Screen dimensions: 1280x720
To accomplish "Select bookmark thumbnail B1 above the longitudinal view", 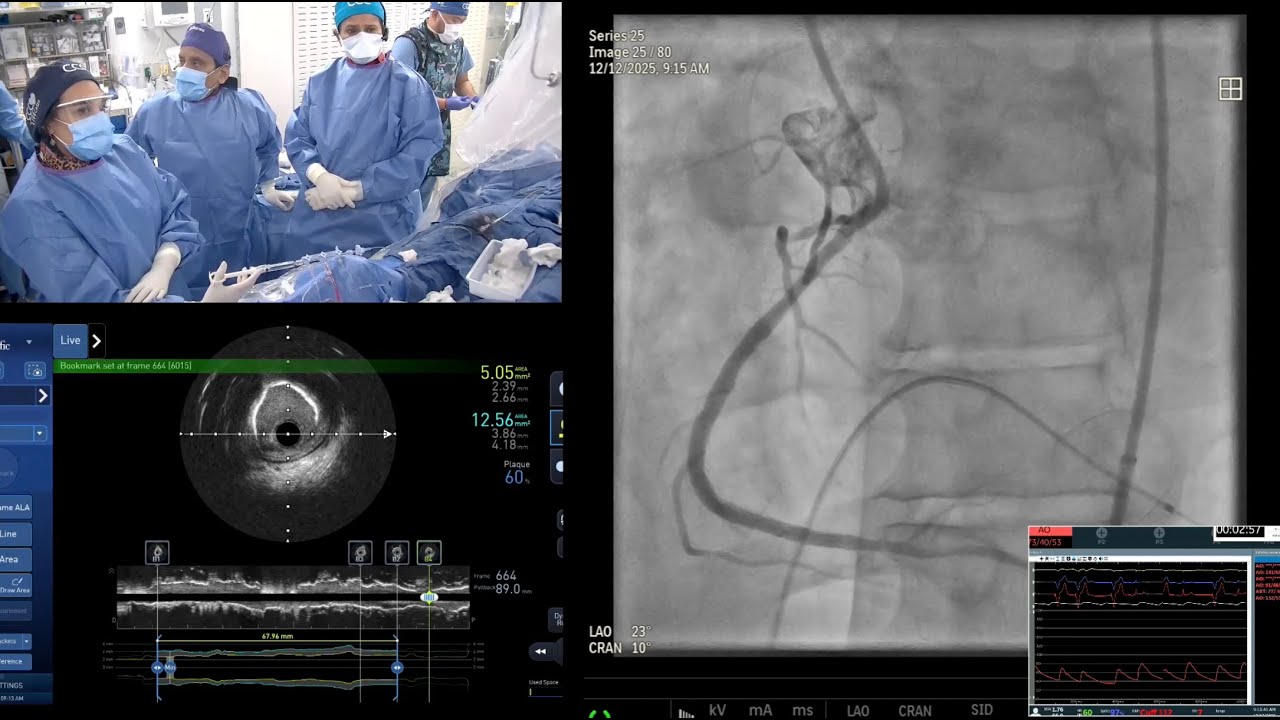I will point(157,552).
